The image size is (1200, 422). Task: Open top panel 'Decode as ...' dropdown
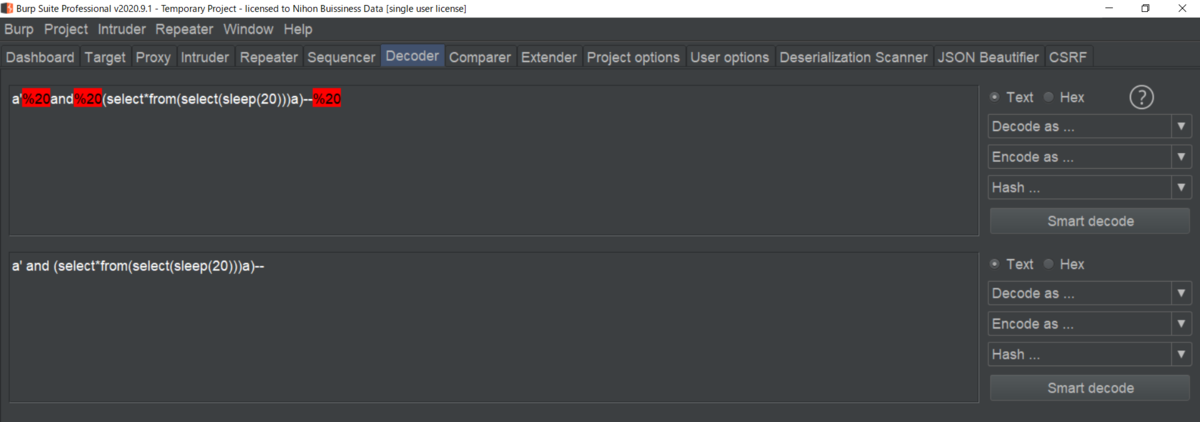click(x=1089, y=127)
